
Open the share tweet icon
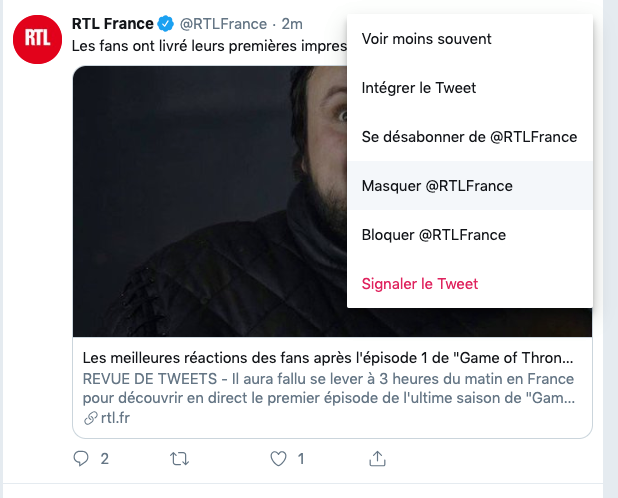click(x=377, y=459)
